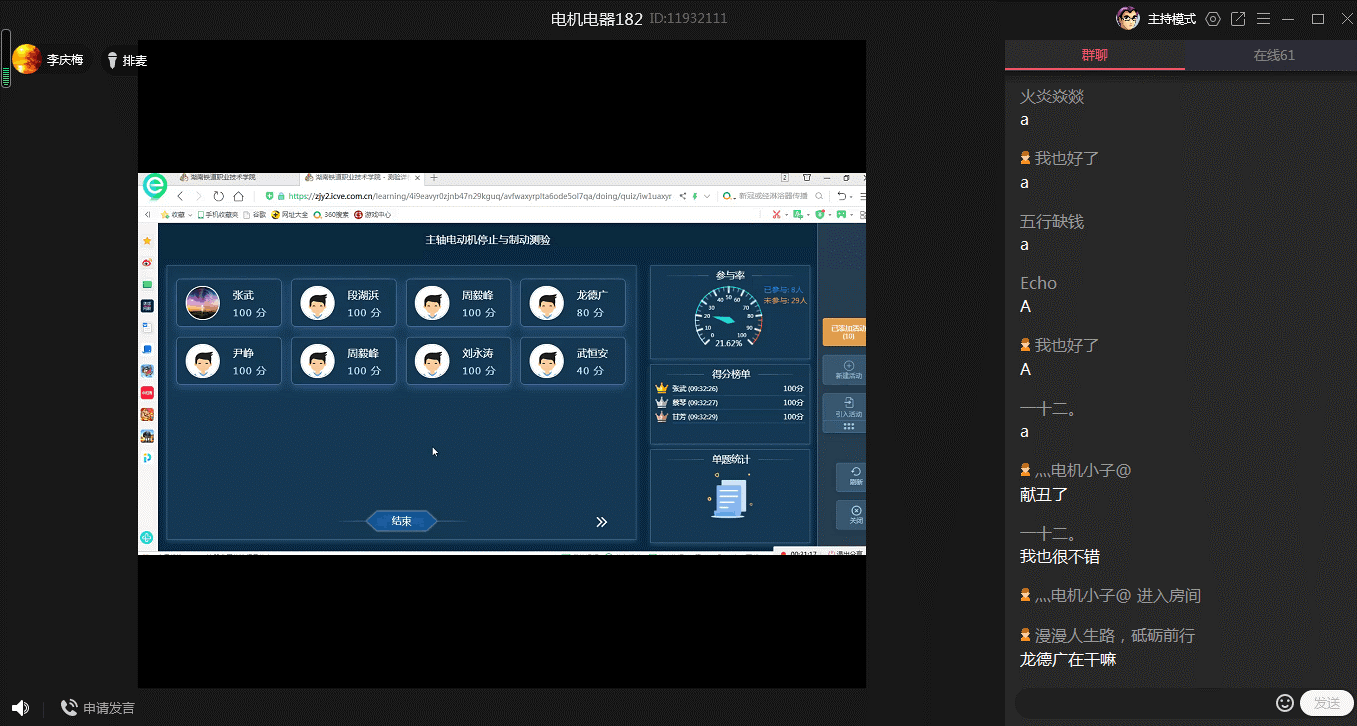Click the 参与率 gauge dial

[x=729, y=316]
